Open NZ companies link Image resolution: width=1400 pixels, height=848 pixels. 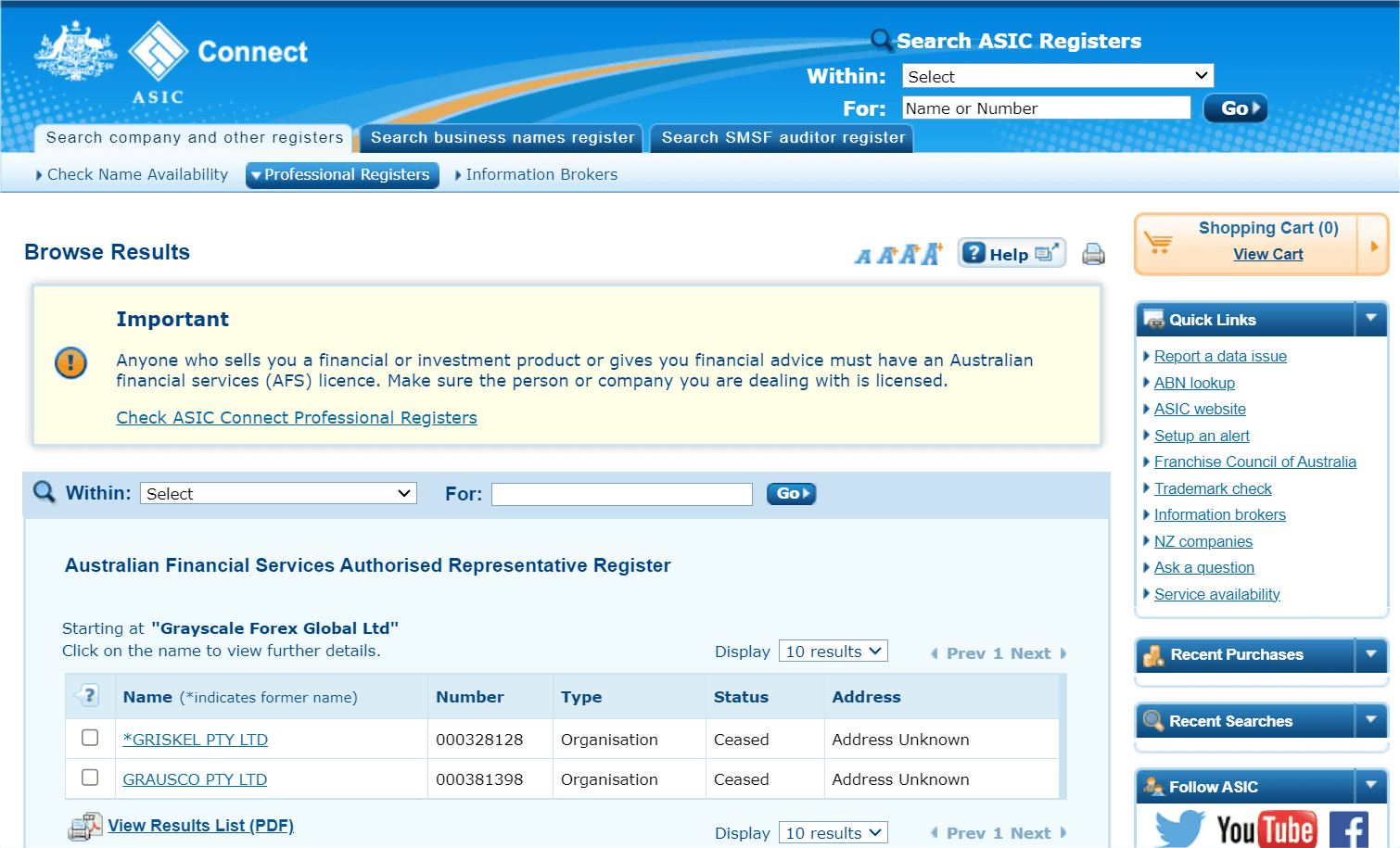pyautogui.click(x=1203, y=541)
